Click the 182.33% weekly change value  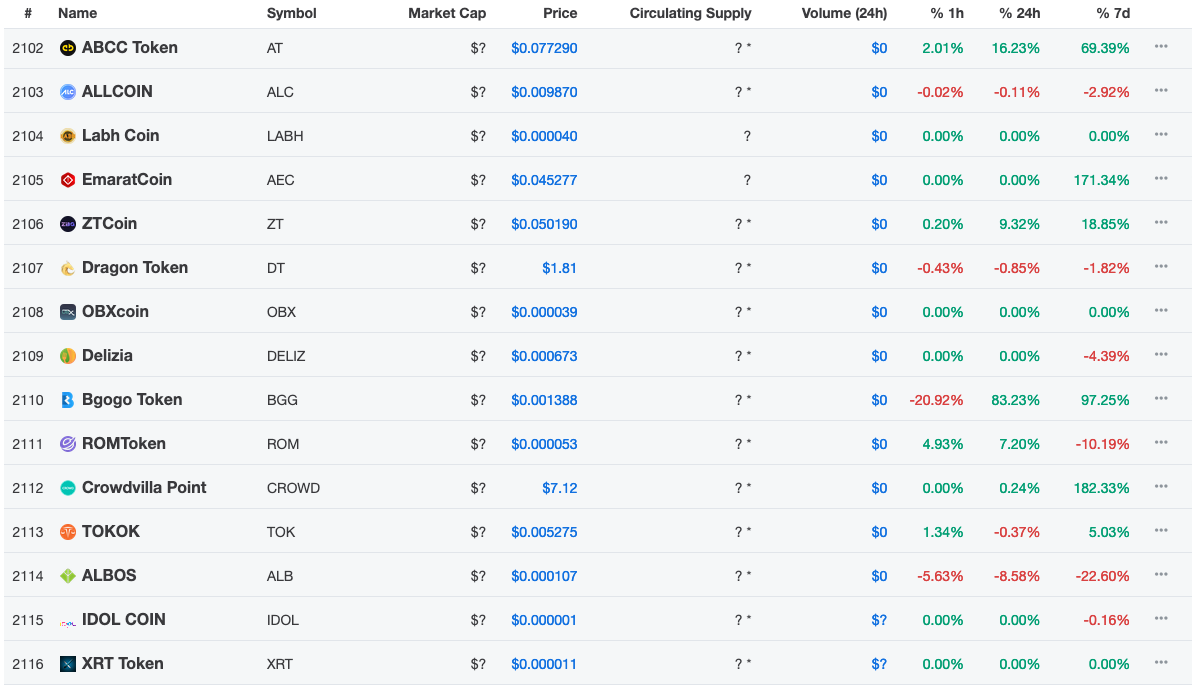(x=1101, y=488)
